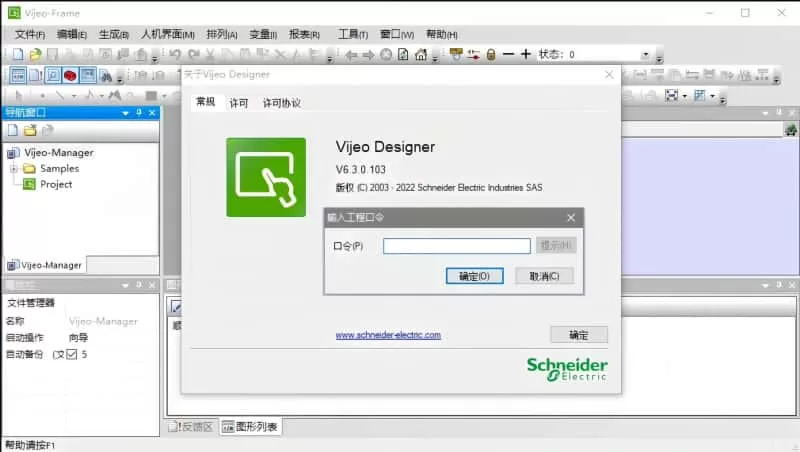
Task: Switch to the 许可协议 tab
Action: click(x=281, y=103)
